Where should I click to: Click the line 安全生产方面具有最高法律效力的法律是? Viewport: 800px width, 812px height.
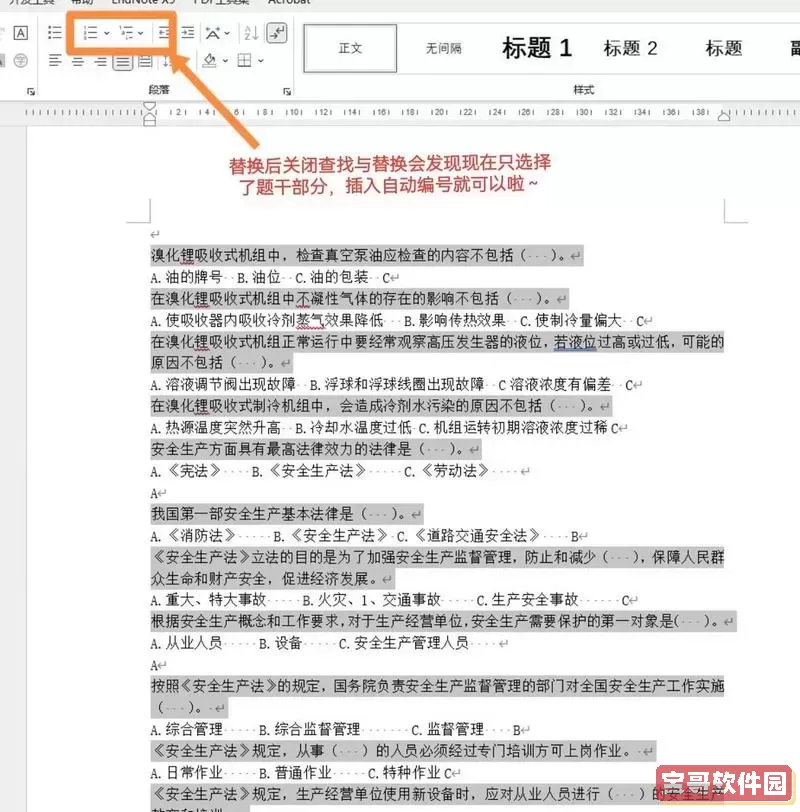[x=316, y=449]
